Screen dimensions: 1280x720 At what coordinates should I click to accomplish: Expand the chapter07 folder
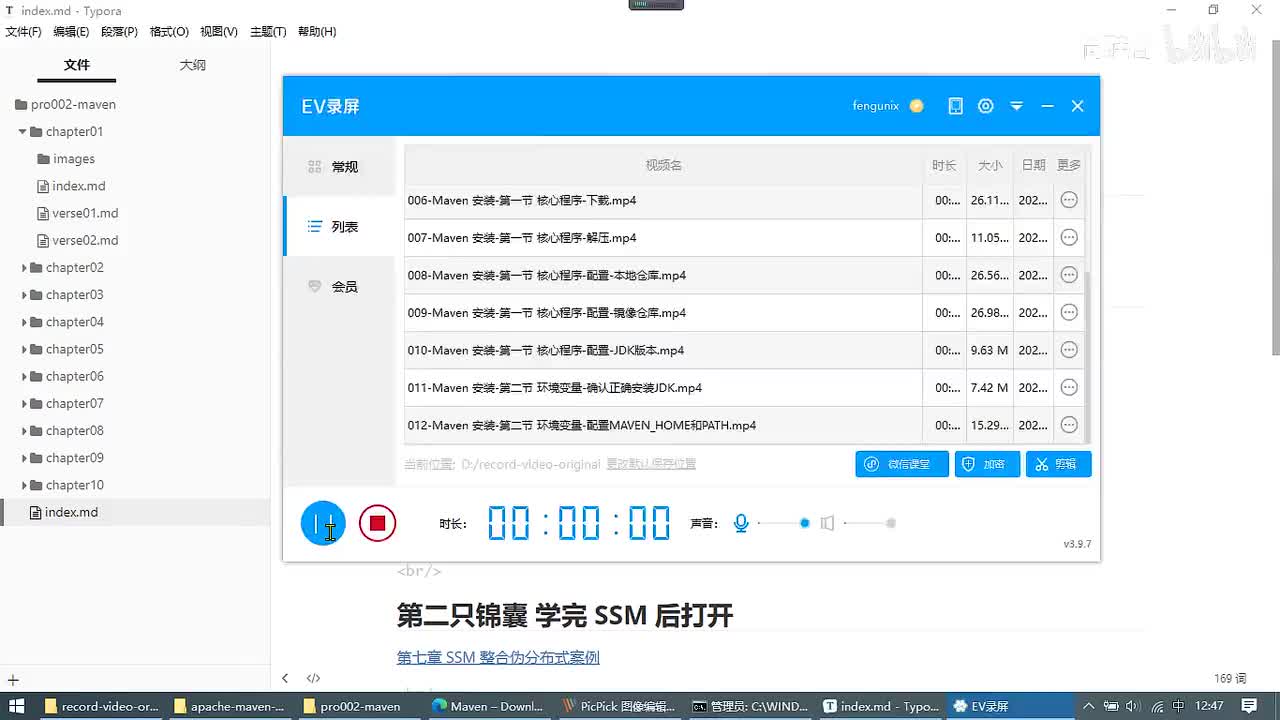click(x=24, y=404)
